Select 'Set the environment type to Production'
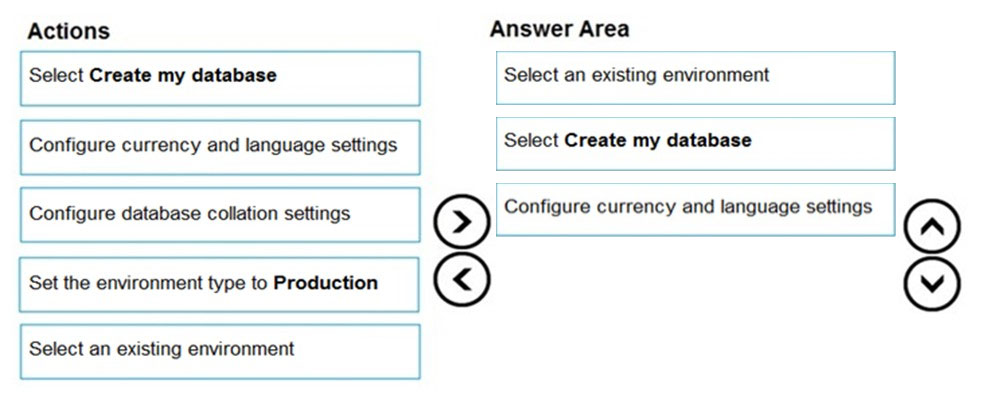The image size is (991, 403). tap(219, 284)
